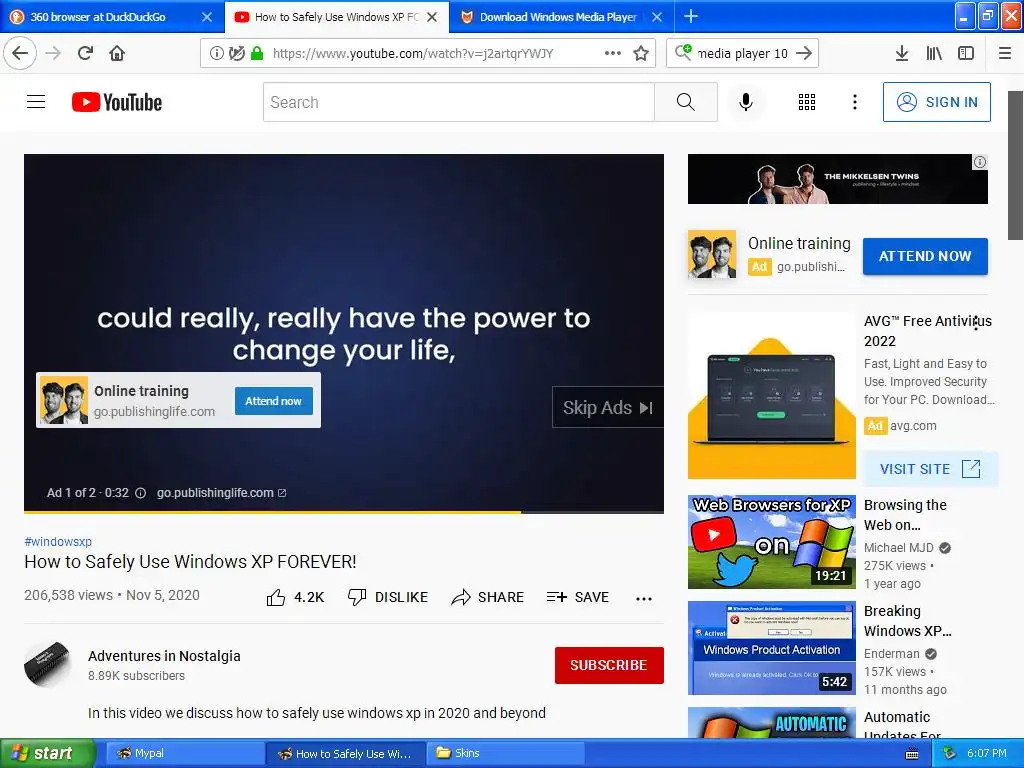Click Attend now on video ad overlay
Viewport: 1024px width, 768px height.
click(274, 401)
